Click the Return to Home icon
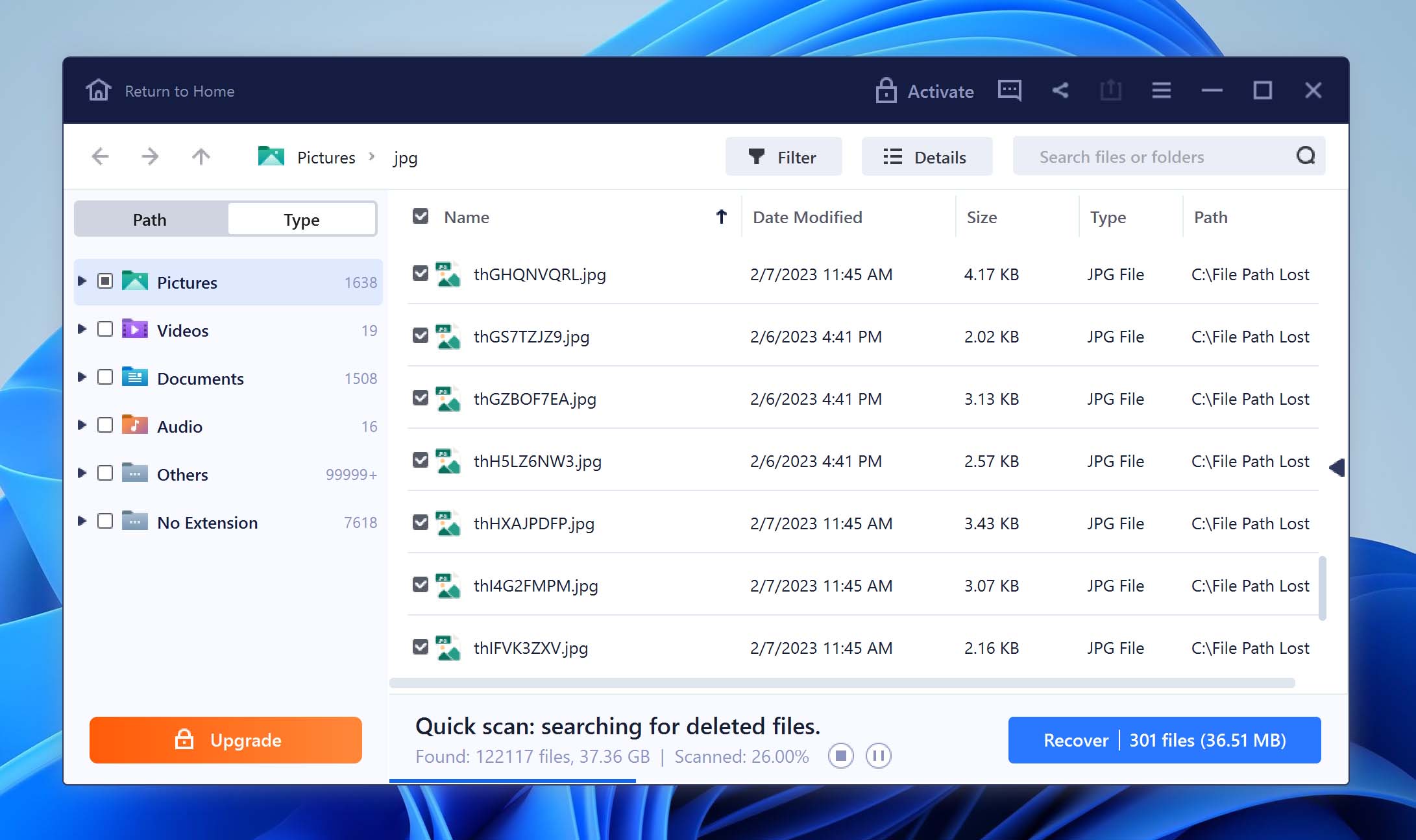The height and width of the screenshot is (840, 1416). point(97,90)
